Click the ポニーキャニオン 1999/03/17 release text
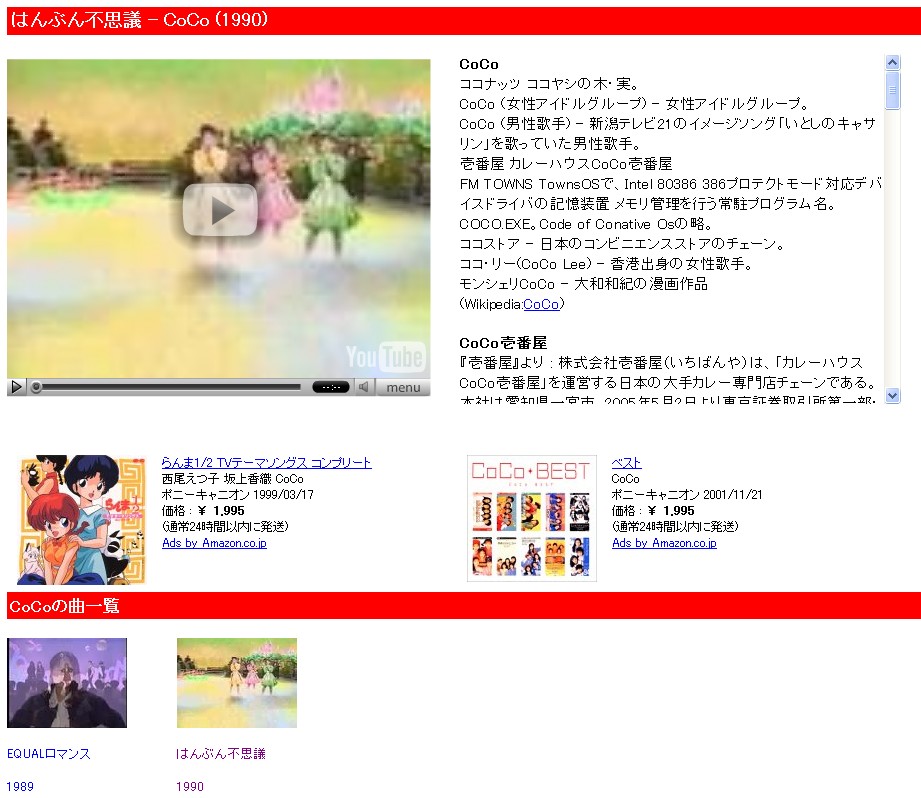The height and width of the screenshot is (798, 921). point(237,494)
